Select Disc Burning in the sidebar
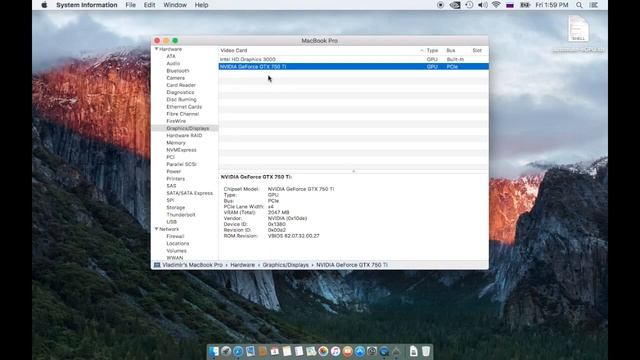Viewport: 640px width, 360px height. [181, 100]
